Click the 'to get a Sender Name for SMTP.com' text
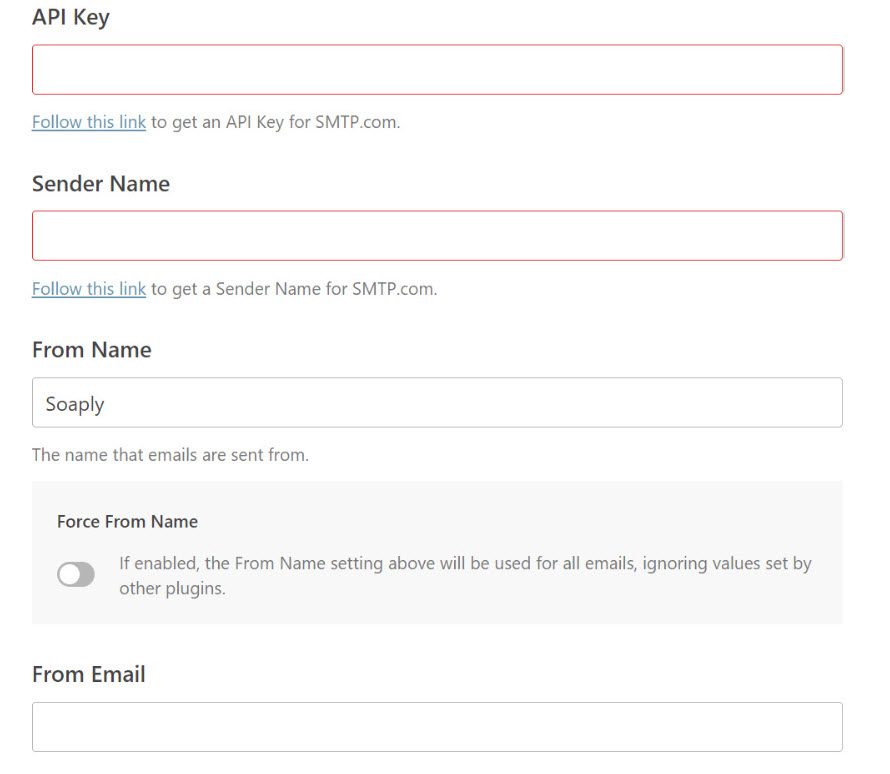890x774 pixels. pos(294,289)
